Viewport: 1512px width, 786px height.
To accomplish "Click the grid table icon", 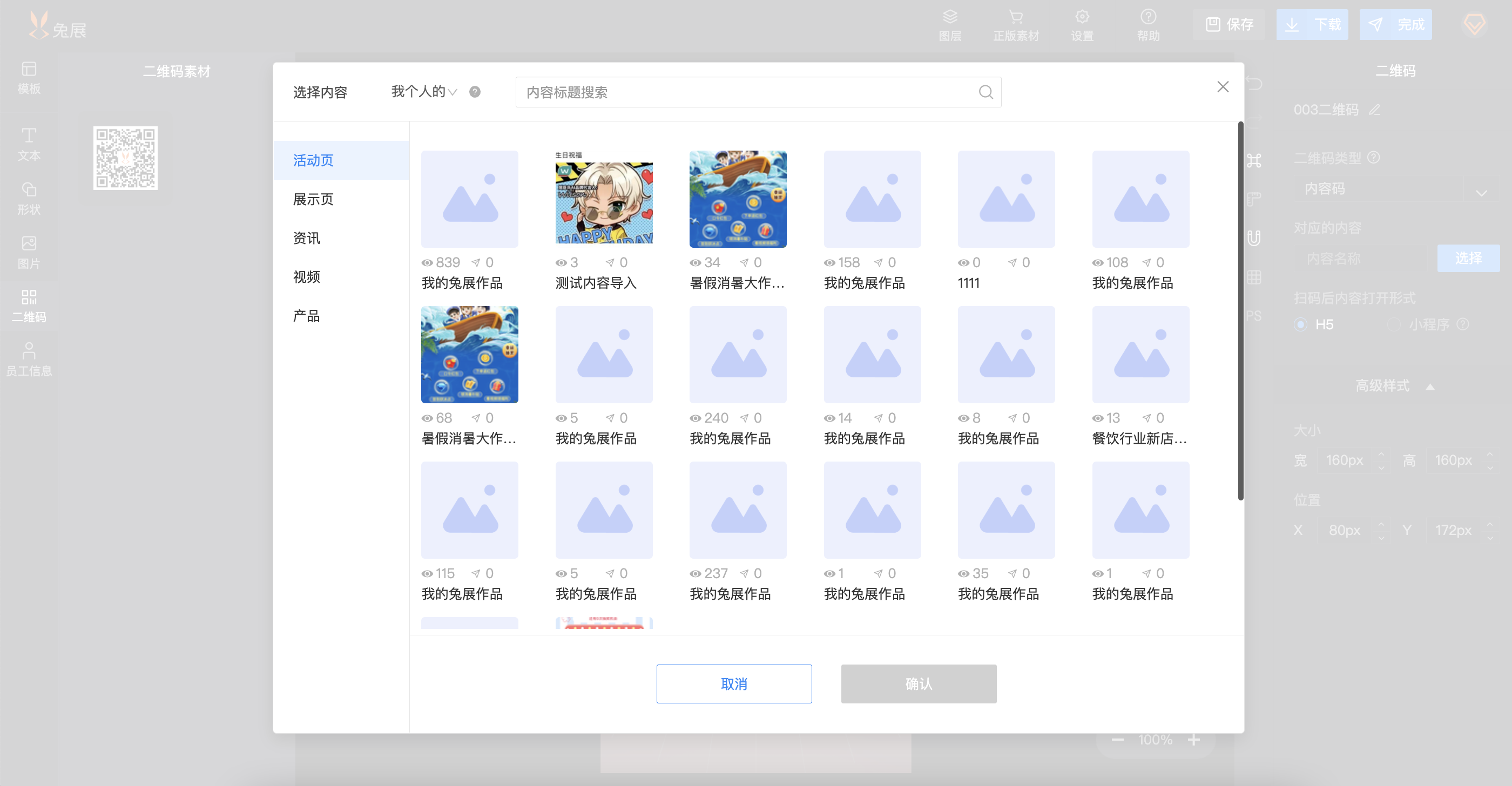I will click(1253, 277).
